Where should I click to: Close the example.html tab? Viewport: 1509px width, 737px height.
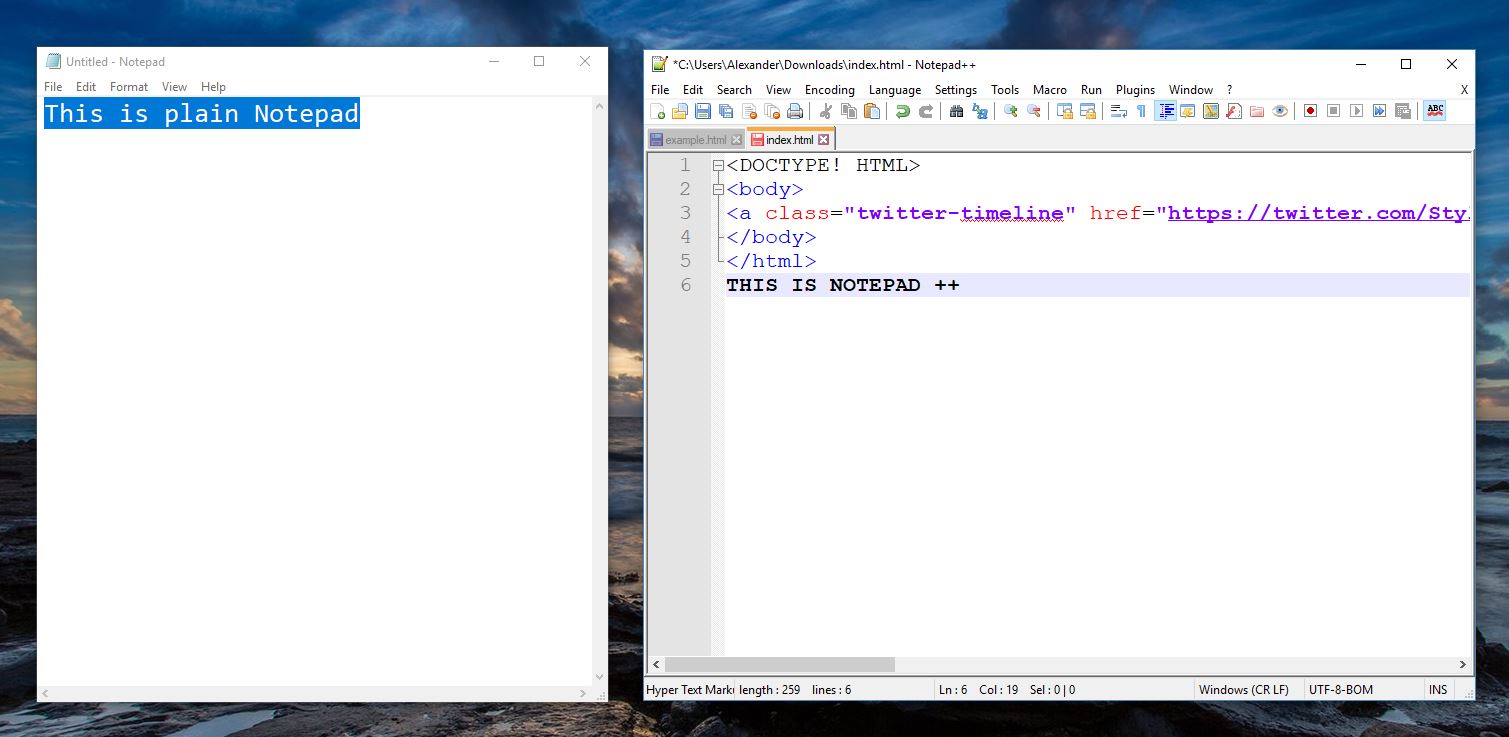point(737,140)
